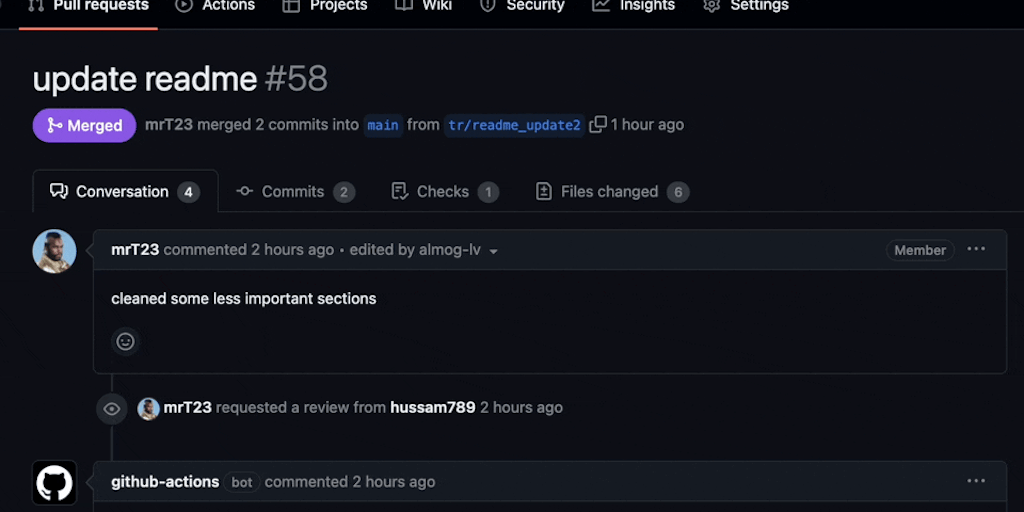
Task: Open the Actions navigation item
Action: point(215,6)
